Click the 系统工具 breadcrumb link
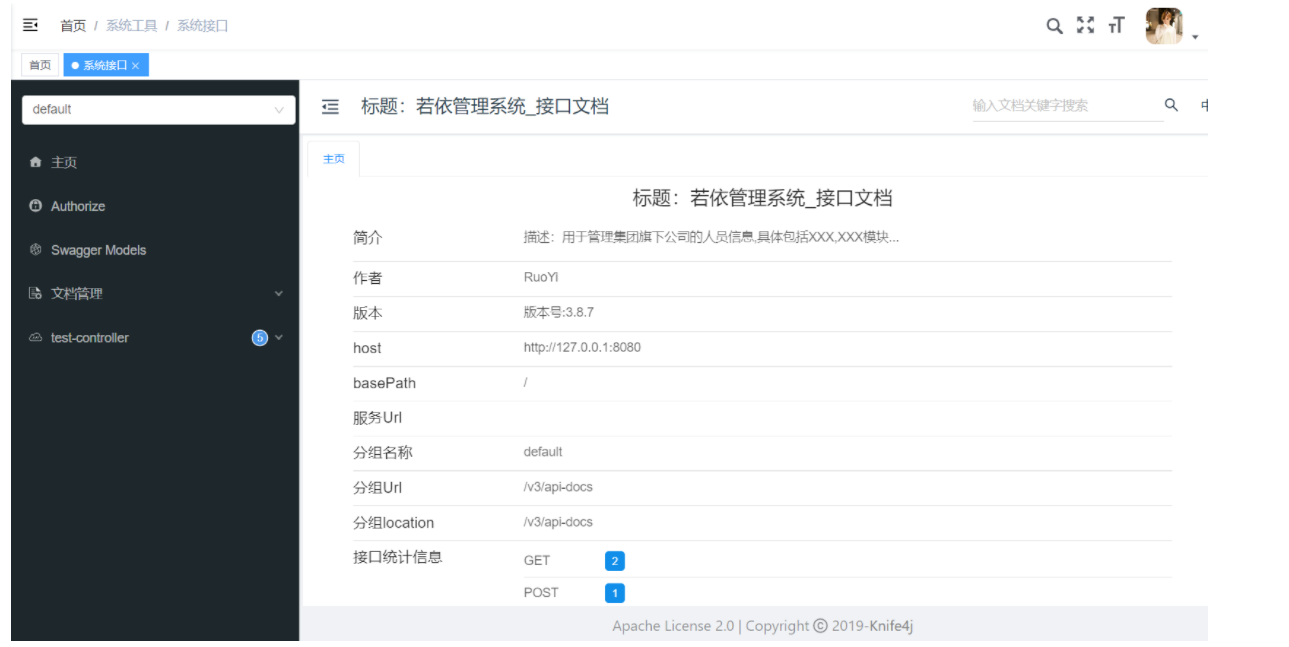 (x=131, y=25)
